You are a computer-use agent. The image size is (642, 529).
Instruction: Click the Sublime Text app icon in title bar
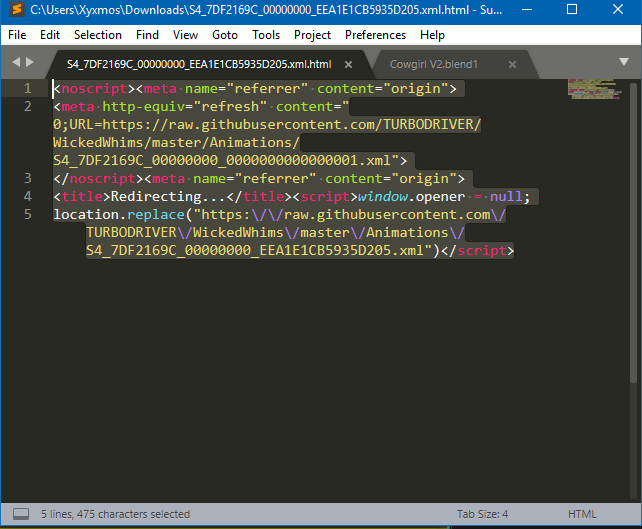click(17, 9)
